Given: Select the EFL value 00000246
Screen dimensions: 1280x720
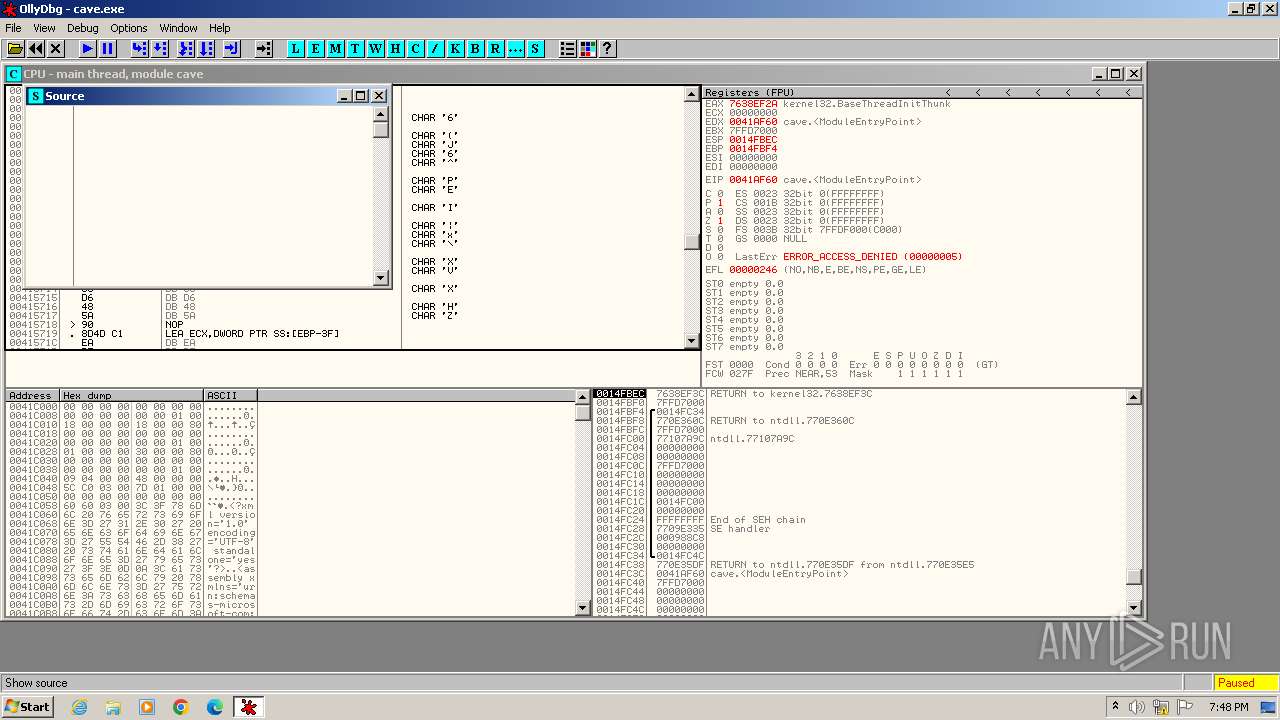Looking at the screenshot, I should point(753,270).
